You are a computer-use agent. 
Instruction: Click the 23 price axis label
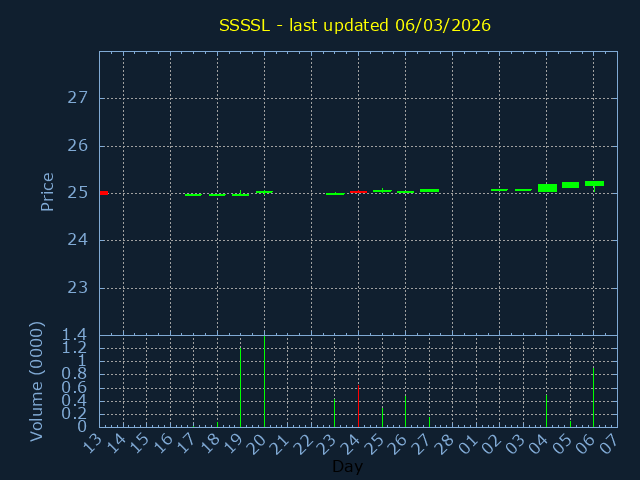pyautogui.click(x=77, y=288)
